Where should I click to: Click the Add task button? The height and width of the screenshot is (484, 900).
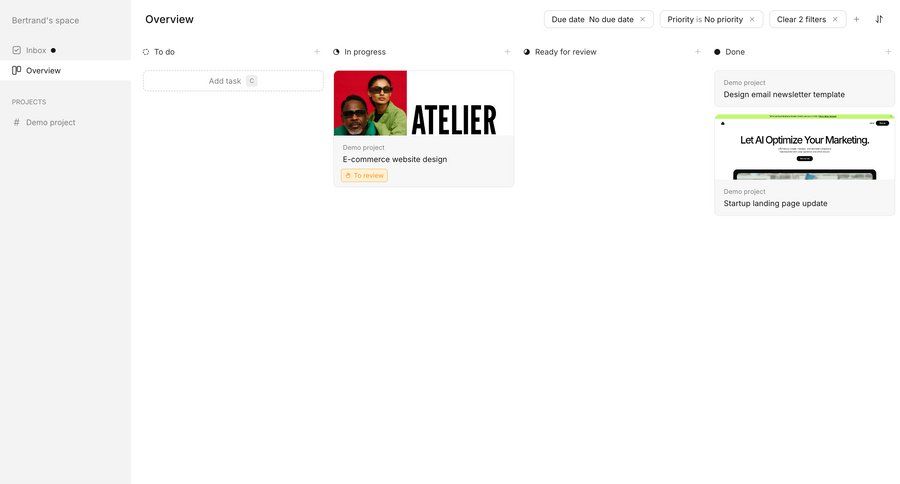click(233, 81)
